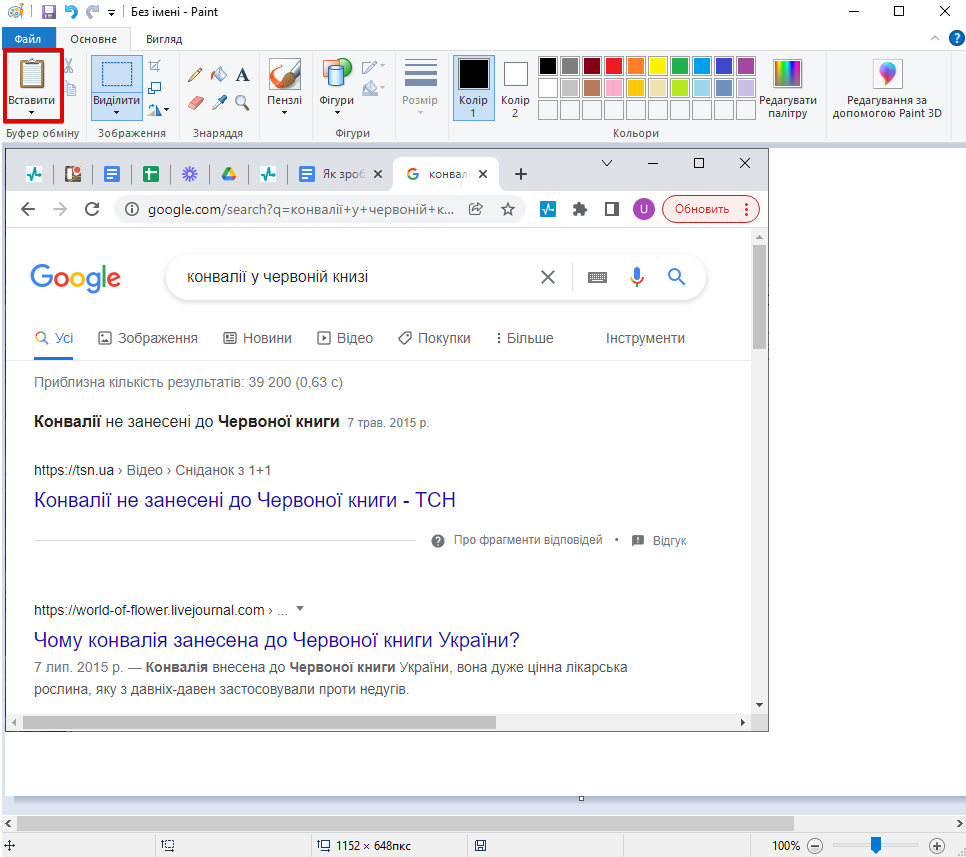Open the shape Outline dropdown

373,66
